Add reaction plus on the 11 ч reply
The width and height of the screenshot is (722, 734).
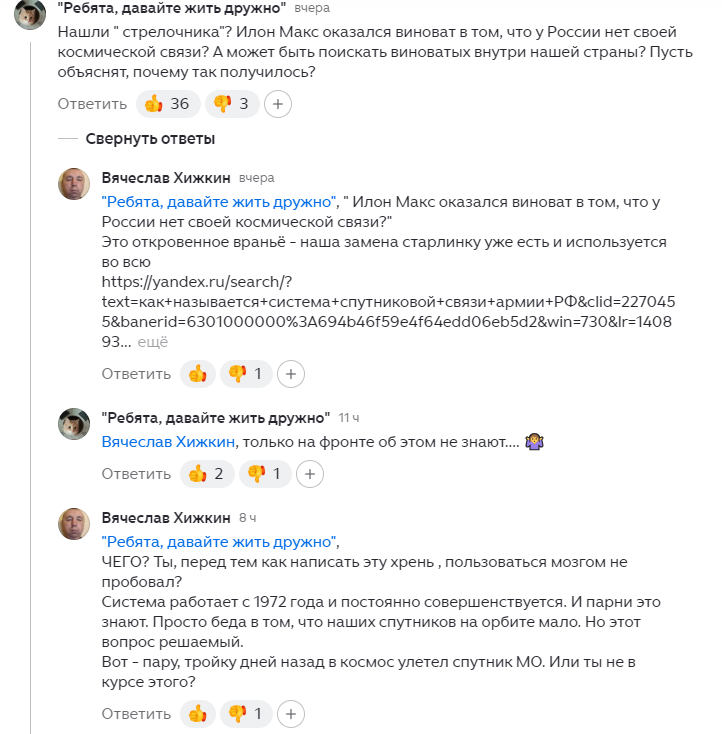click(x=309, y=474)
